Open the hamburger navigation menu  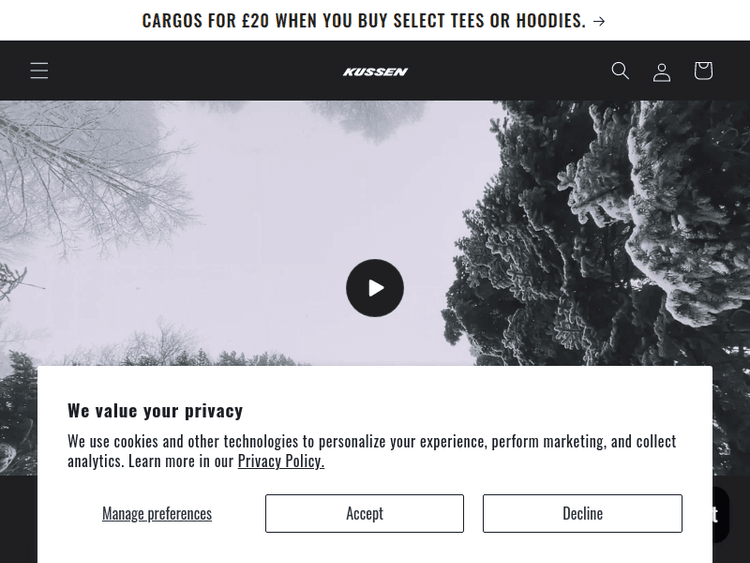(39, 71)
